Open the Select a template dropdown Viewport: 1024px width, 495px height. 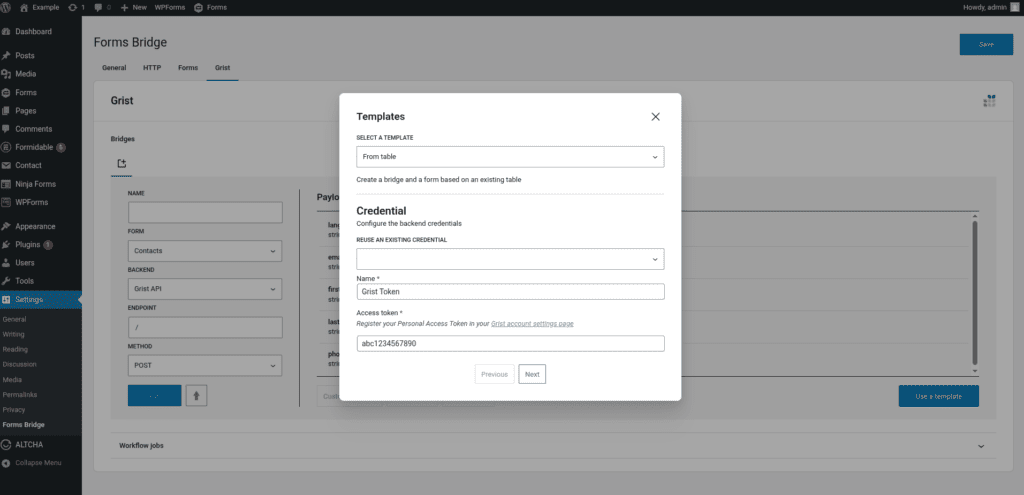point(510,157)
